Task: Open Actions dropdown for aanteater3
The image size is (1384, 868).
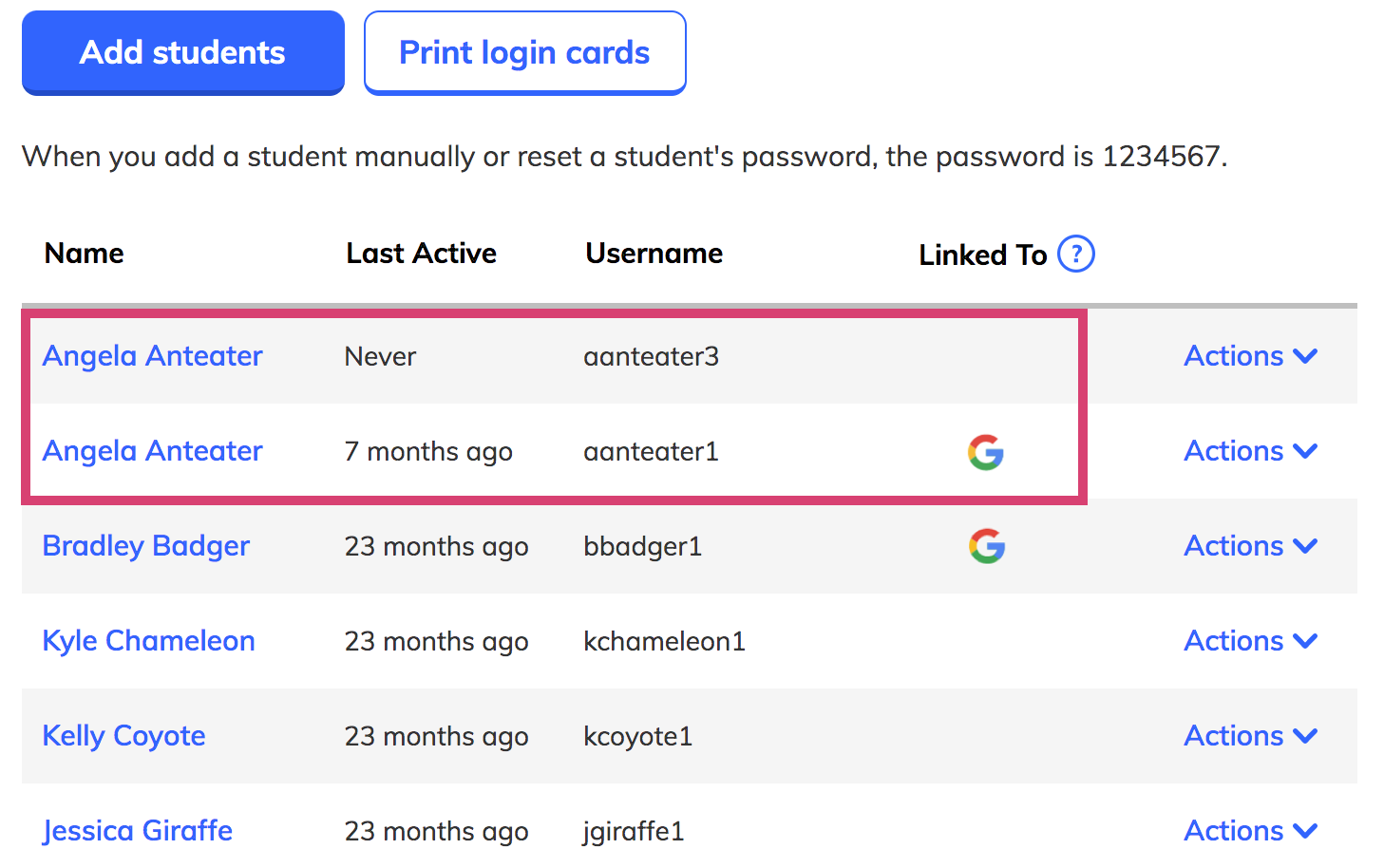Action: (x=1250, y=356)
